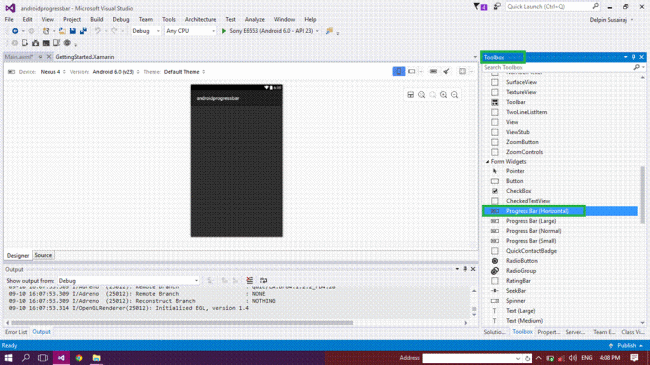
Task: Click the Search Toolbox input field
Action: point(558,68)
